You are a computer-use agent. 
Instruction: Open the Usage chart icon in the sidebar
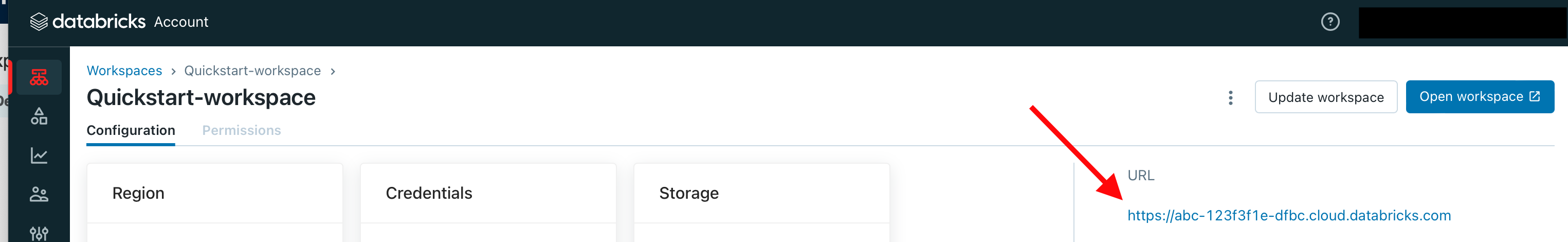39,155
